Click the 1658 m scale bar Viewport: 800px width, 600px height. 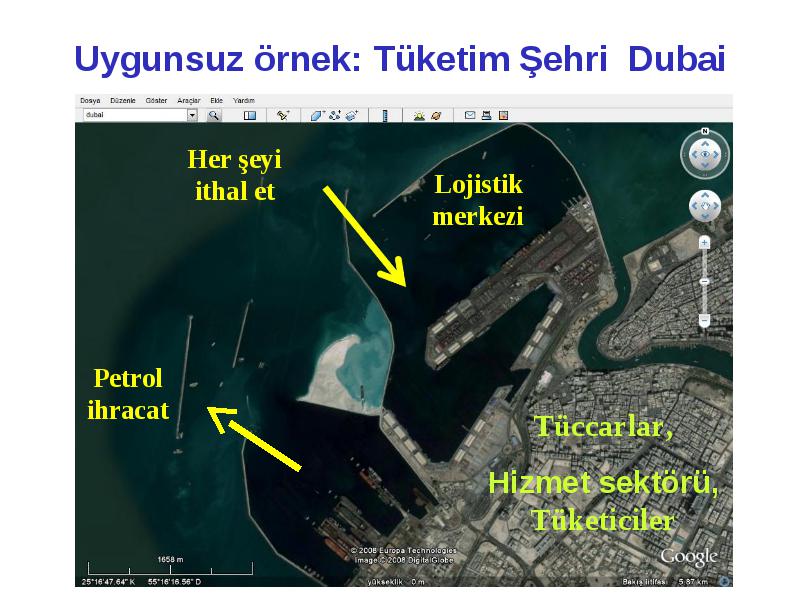(170, 567)
